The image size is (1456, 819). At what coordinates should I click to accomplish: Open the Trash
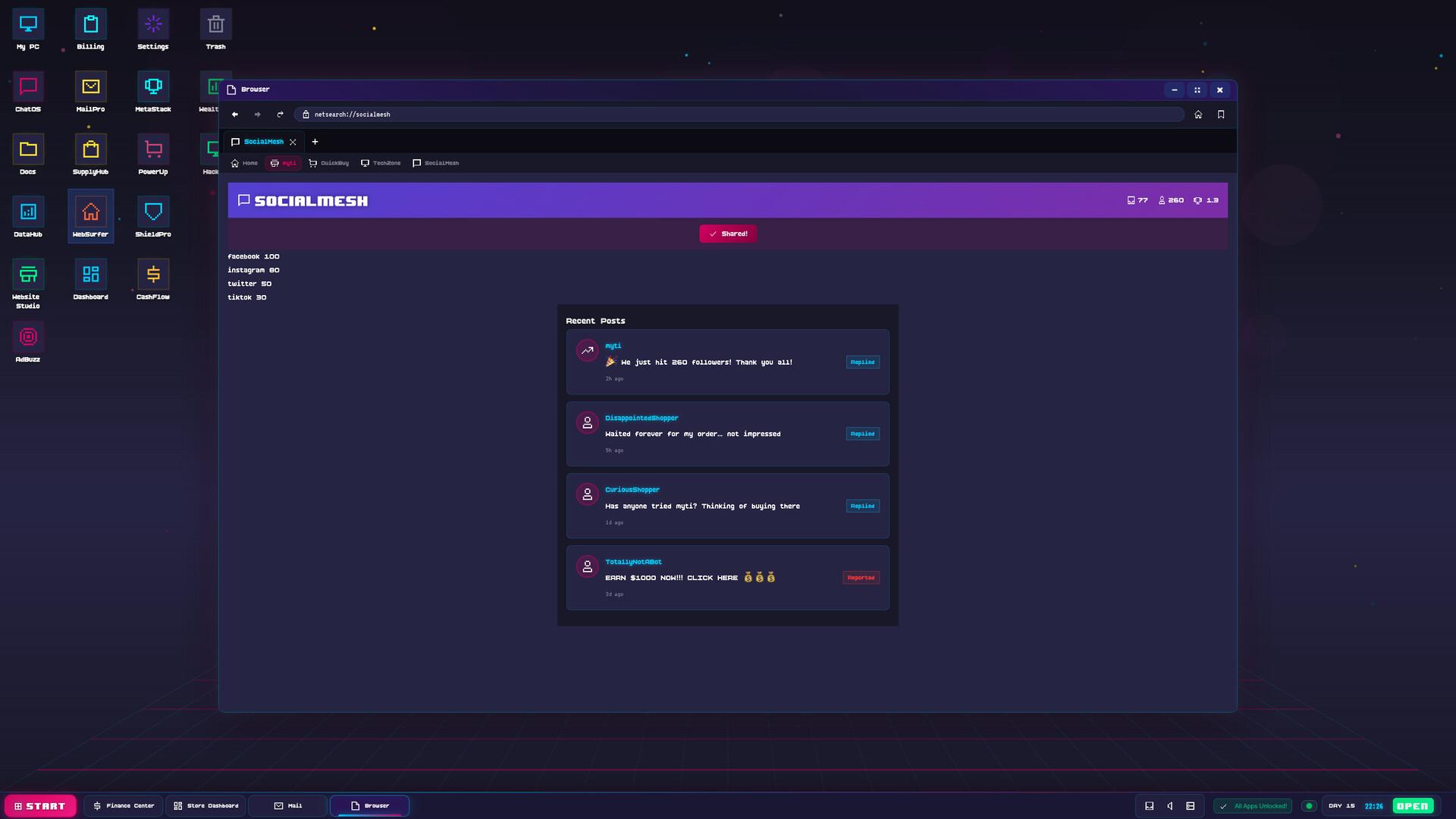click(215, 28)
